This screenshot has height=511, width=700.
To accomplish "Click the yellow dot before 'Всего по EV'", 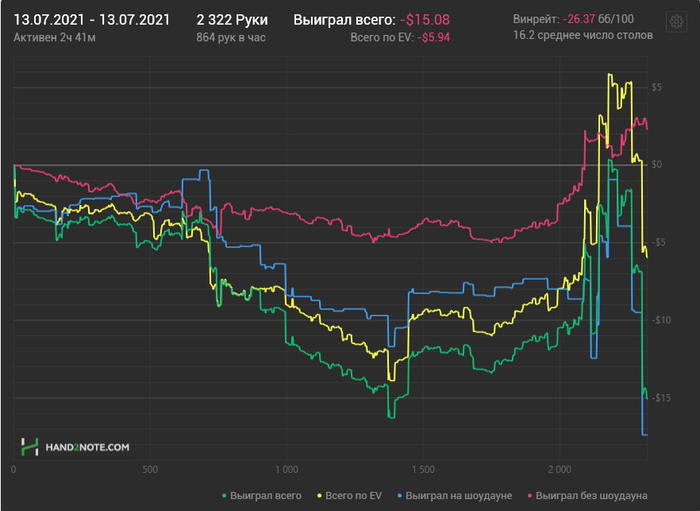I will click(320, 496).
